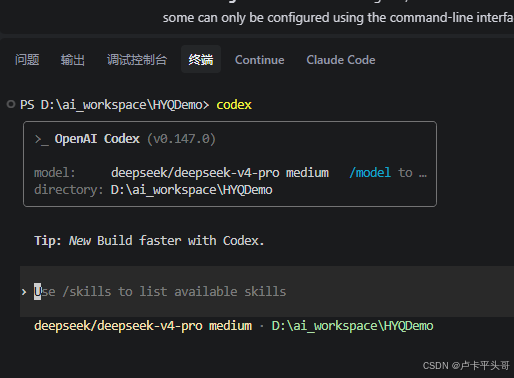Click the OpenAI Codex version header

click(135, 139)
